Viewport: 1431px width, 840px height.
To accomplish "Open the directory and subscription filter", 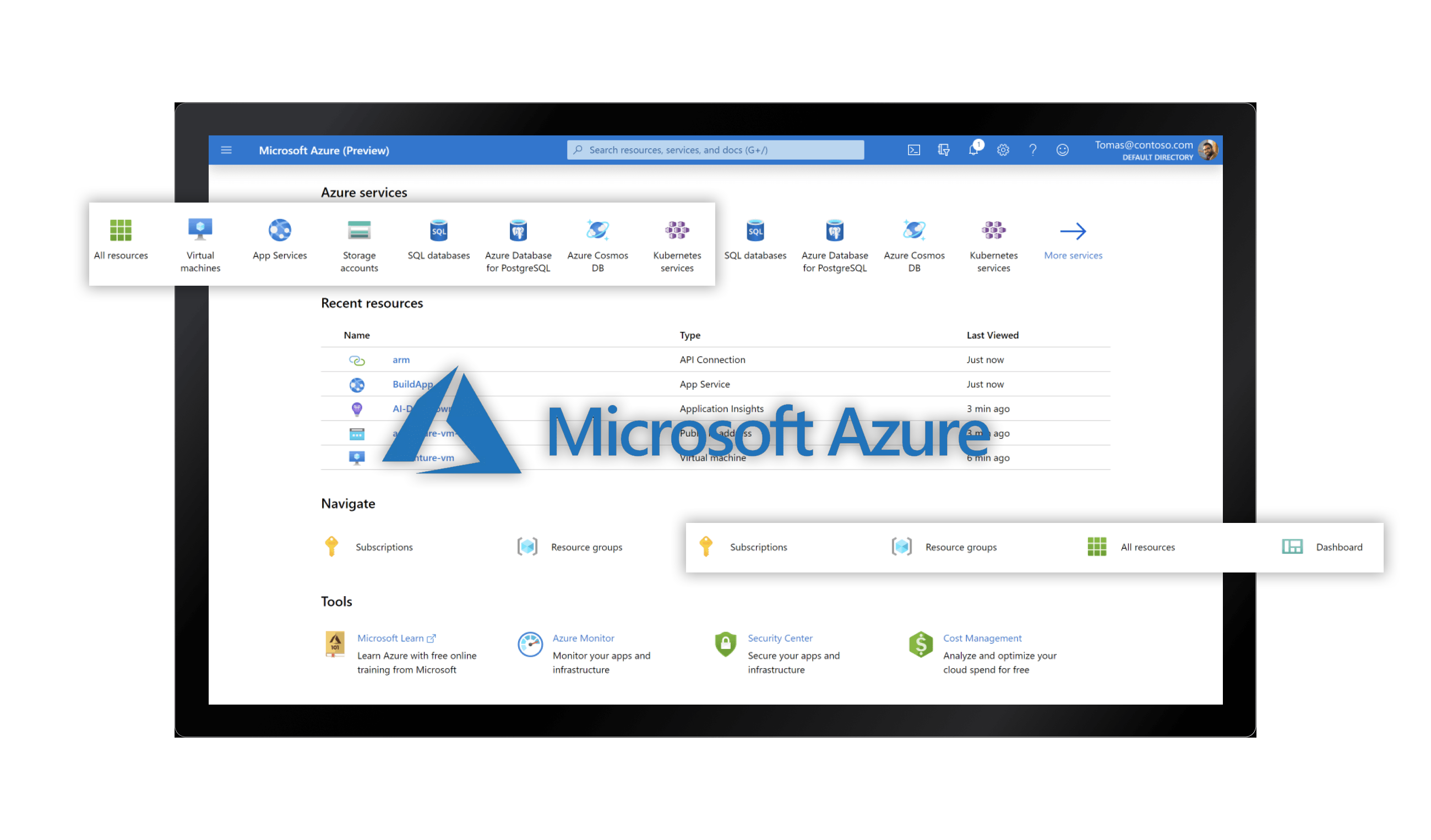I will (x=943, y=150).
